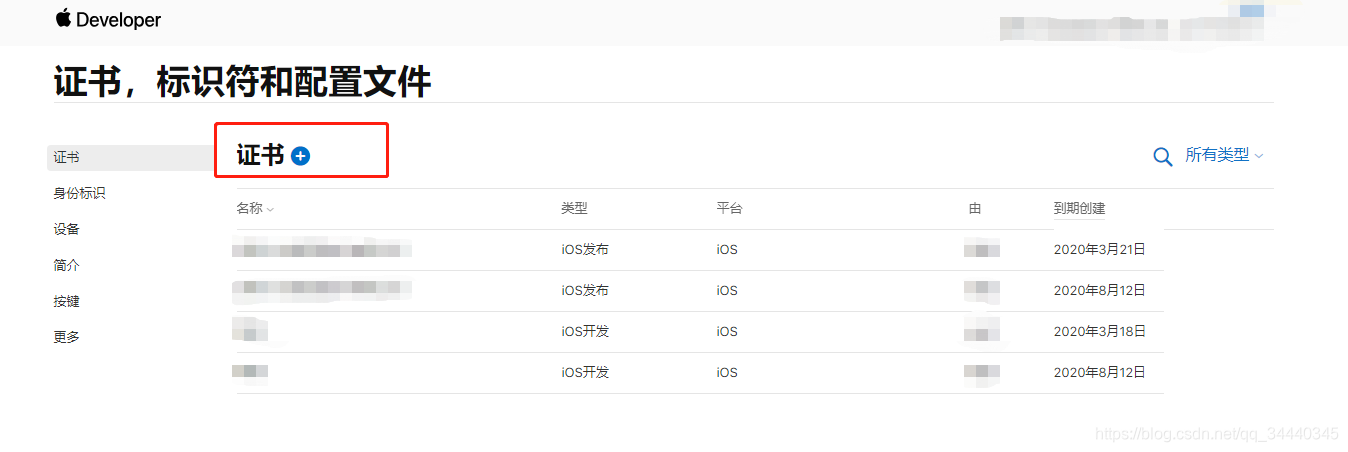Expand the 所有类型 filter dropdown

click(x=1225, y=155)
